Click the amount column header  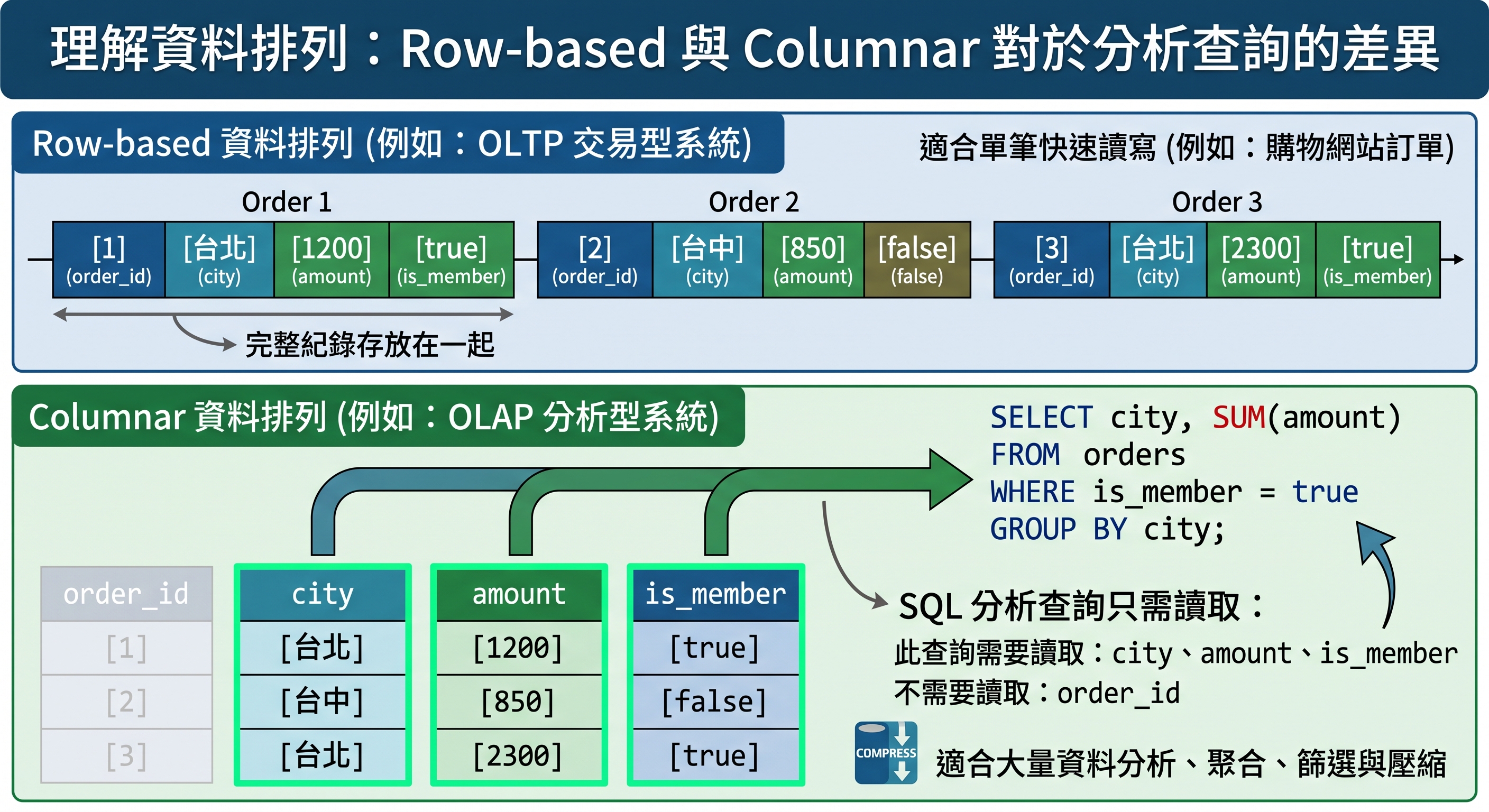coord(519,594)
